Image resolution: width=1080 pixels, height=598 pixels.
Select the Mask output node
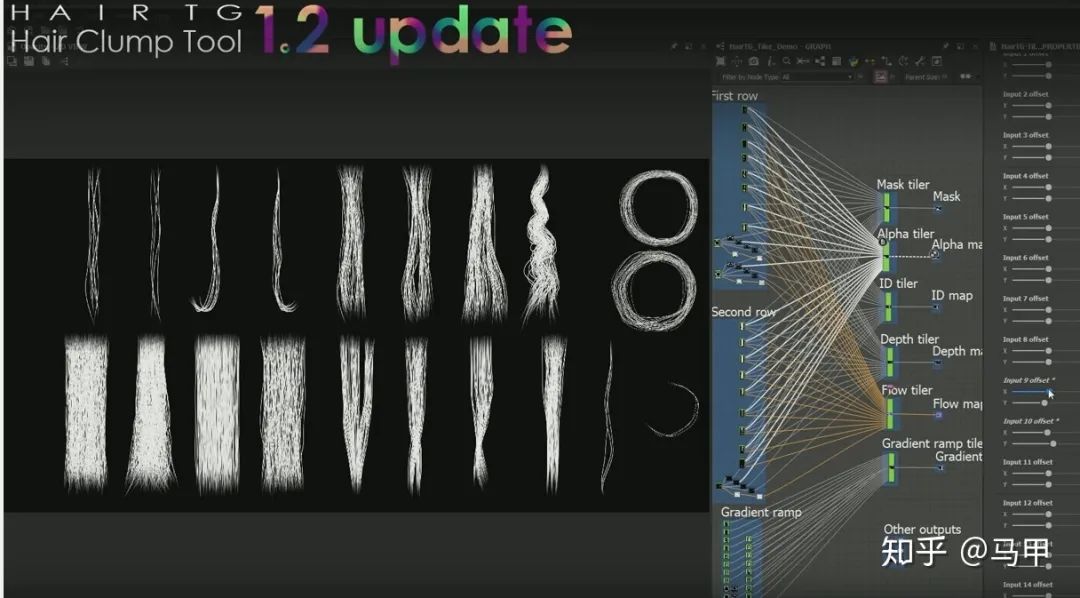[x=937, y=208]
